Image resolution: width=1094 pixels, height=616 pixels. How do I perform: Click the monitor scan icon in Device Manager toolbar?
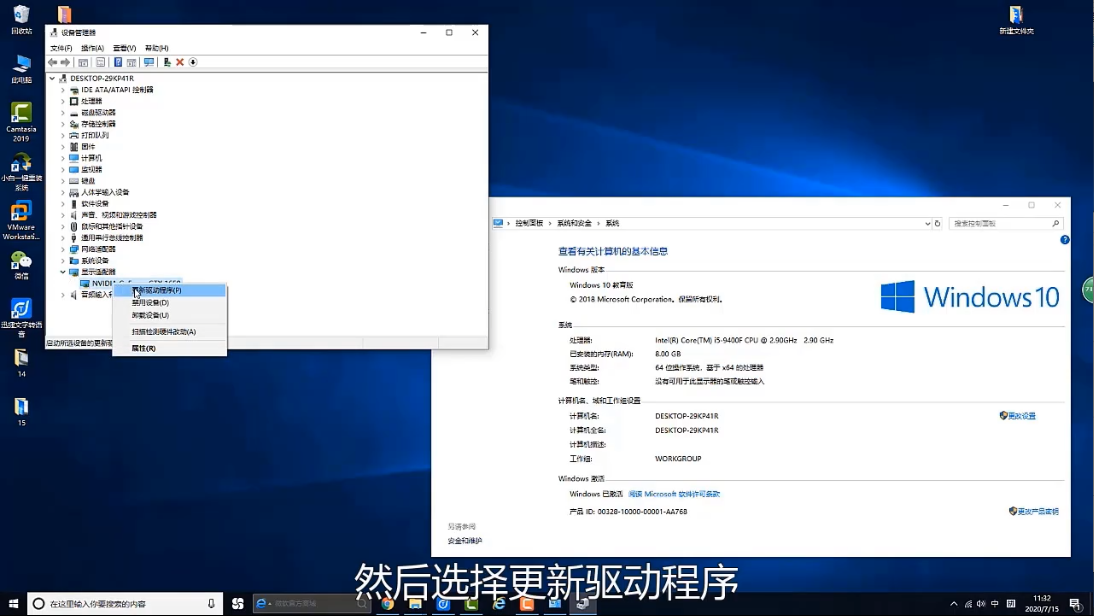pyautogui.click(x=149, y=62)
